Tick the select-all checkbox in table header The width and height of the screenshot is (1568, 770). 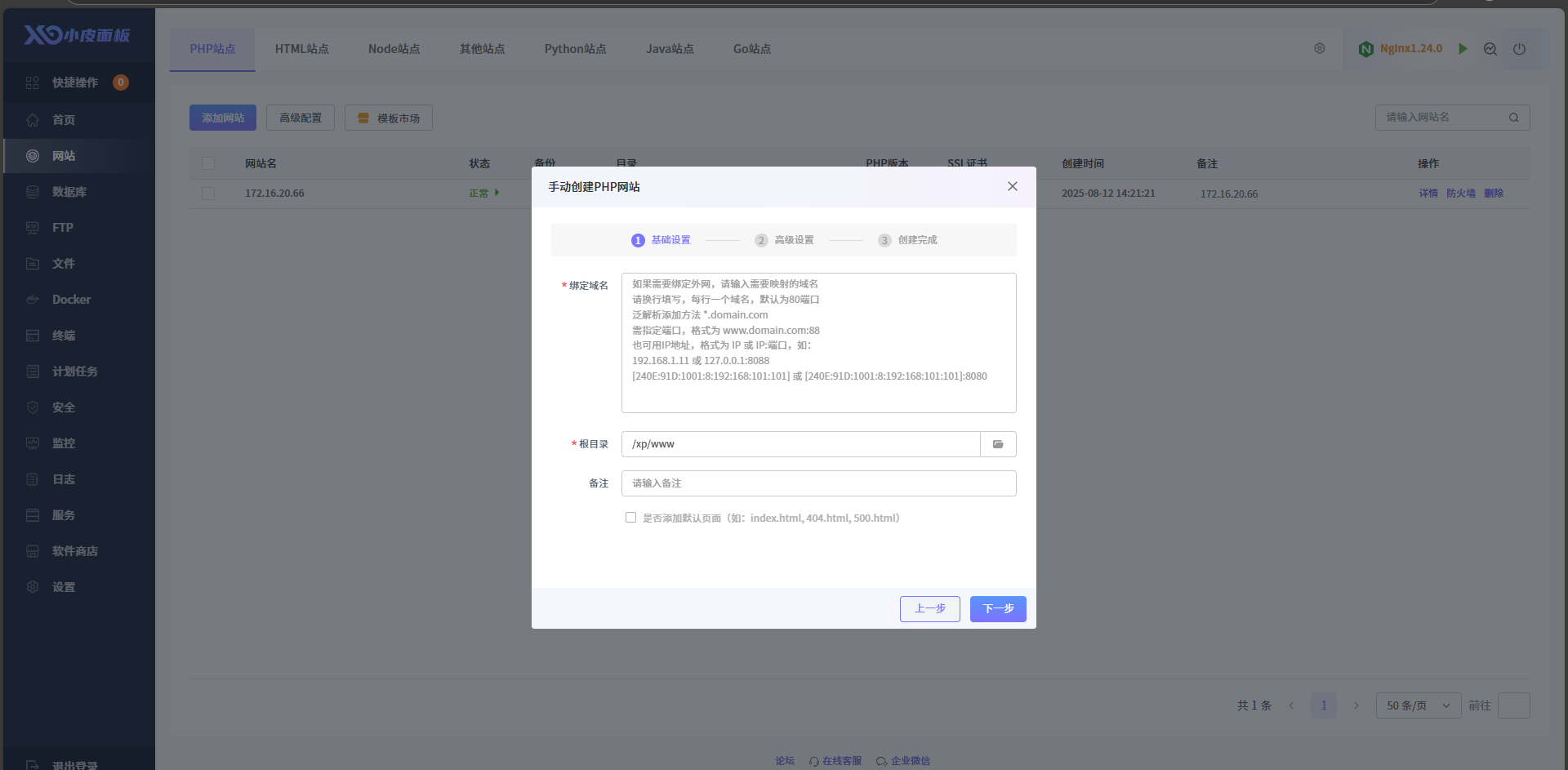(x=208, y=163)
